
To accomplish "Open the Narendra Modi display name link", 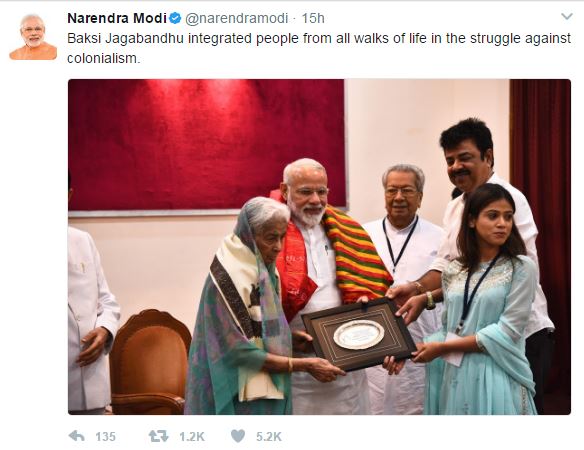I will pos(117,18).
